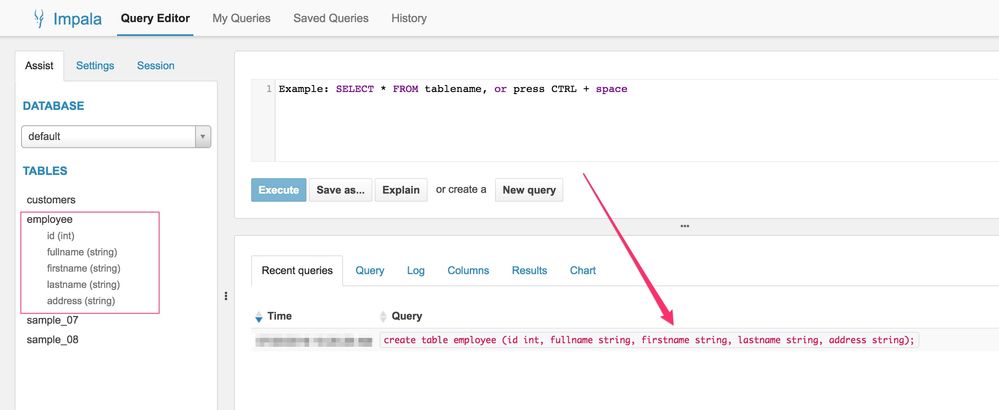The height and width of the screenshot is (410, 999).
Task: Switch to the Session tab
Action: (156, 66)
